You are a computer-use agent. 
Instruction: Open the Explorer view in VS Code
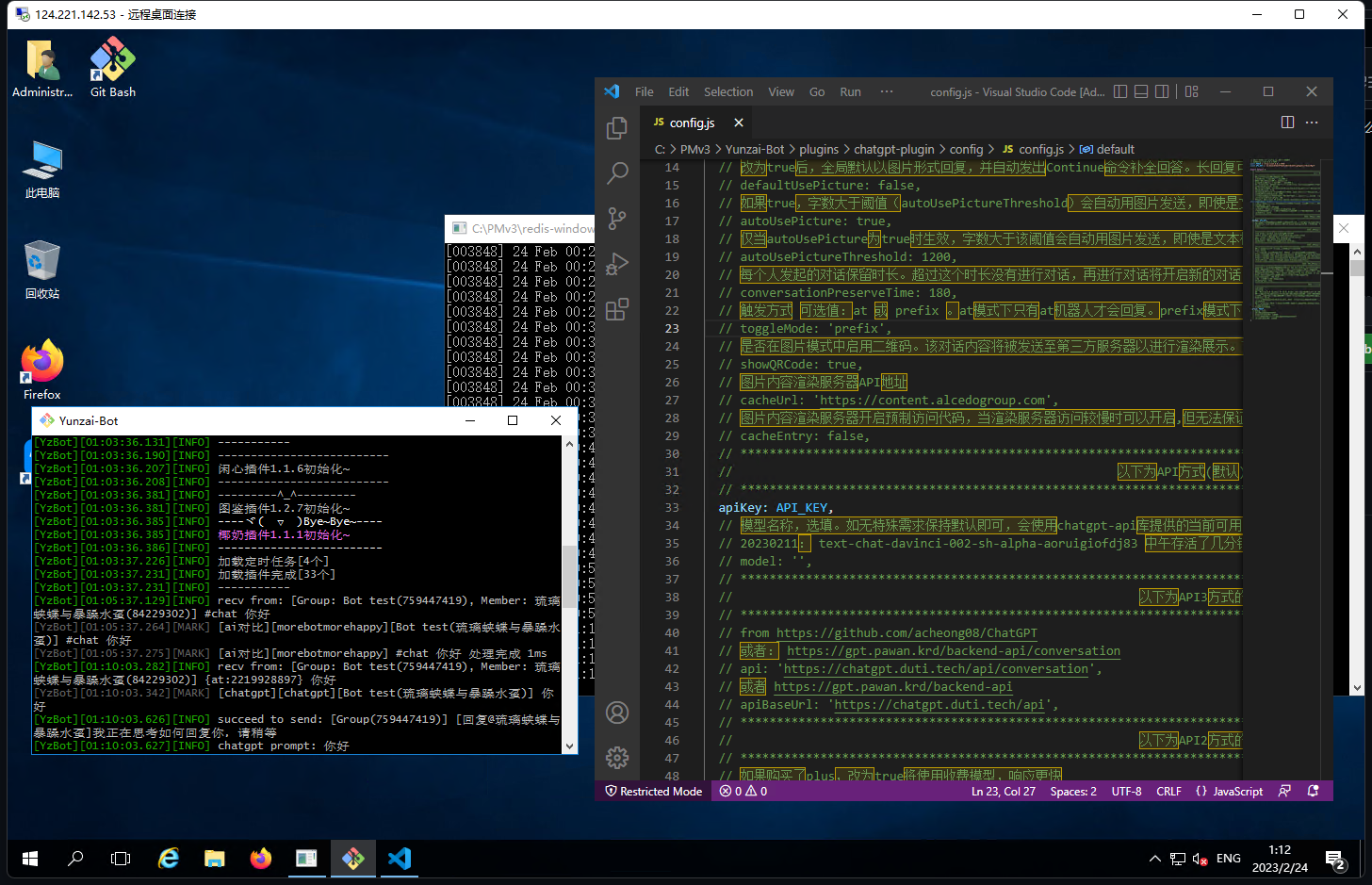tap(617, 128)
